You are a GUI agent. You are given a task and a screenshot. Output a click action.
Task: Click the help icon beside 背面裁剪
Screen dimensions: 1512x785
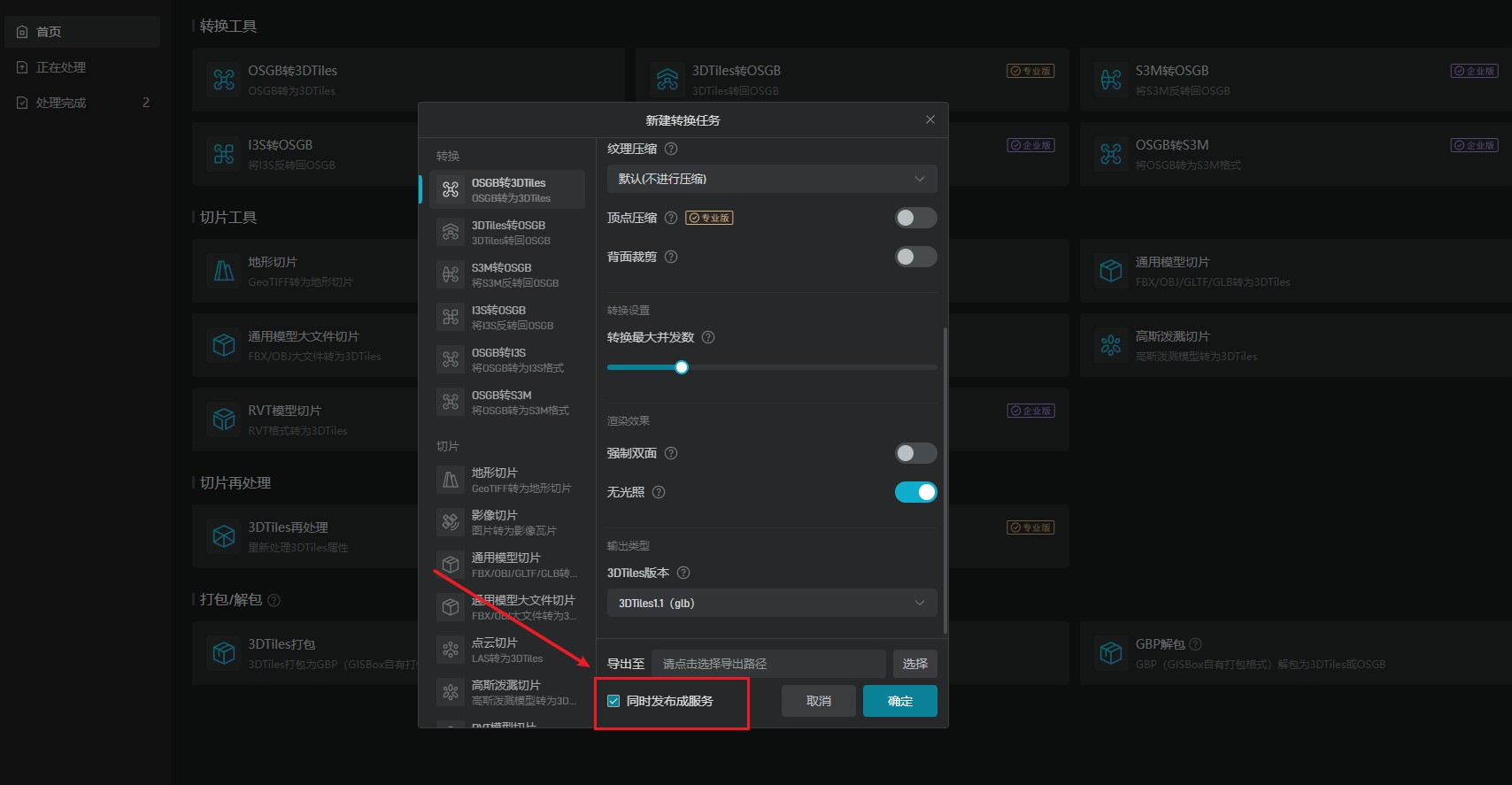pos(671,257)
